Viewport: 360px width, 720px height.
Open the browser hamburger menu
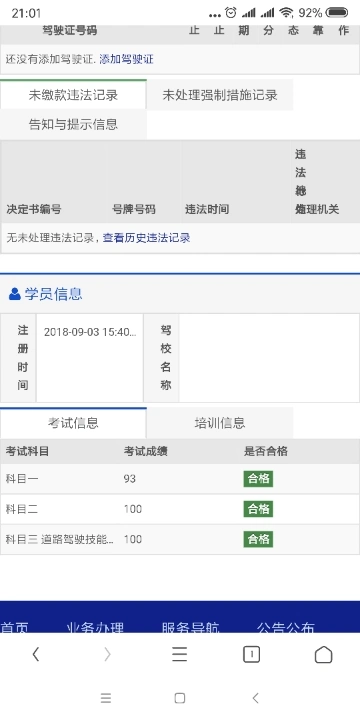tap(180, 654)
